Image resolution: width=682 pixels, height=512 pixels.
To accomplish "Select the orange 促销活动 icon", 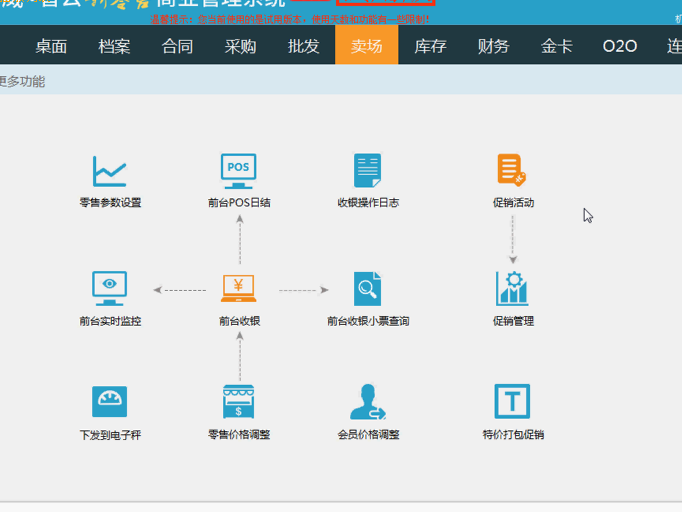I will 512,170.
